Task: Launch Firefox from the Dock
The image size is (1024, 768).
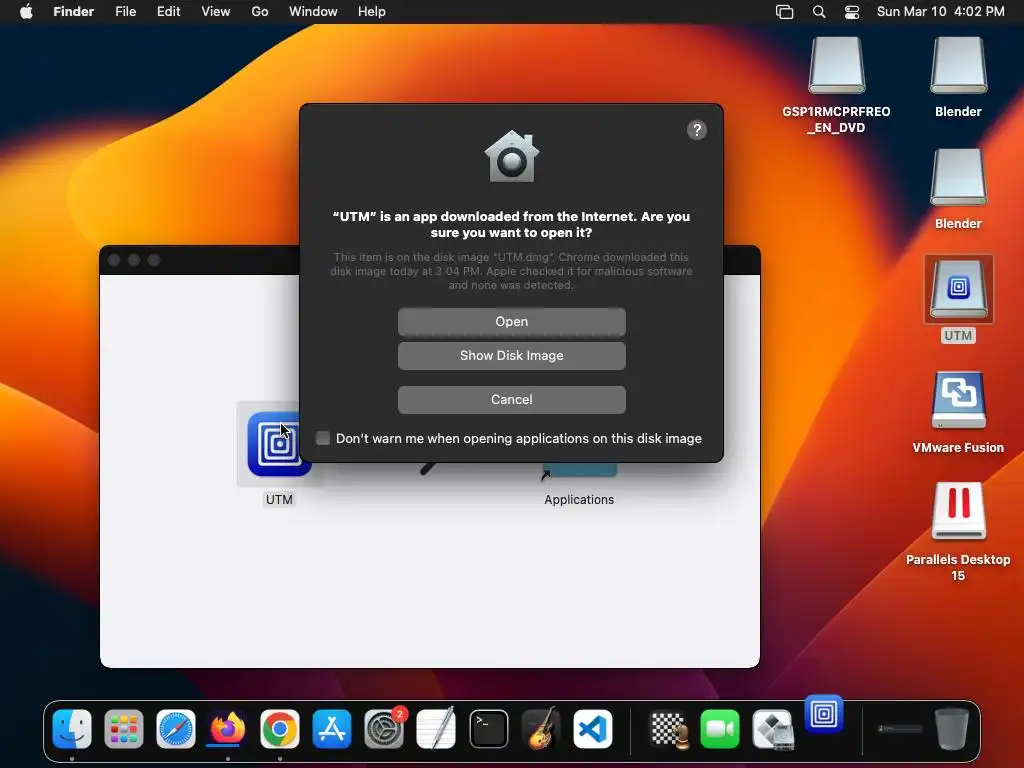Action: pyautogui.click(x=227, y=729)
